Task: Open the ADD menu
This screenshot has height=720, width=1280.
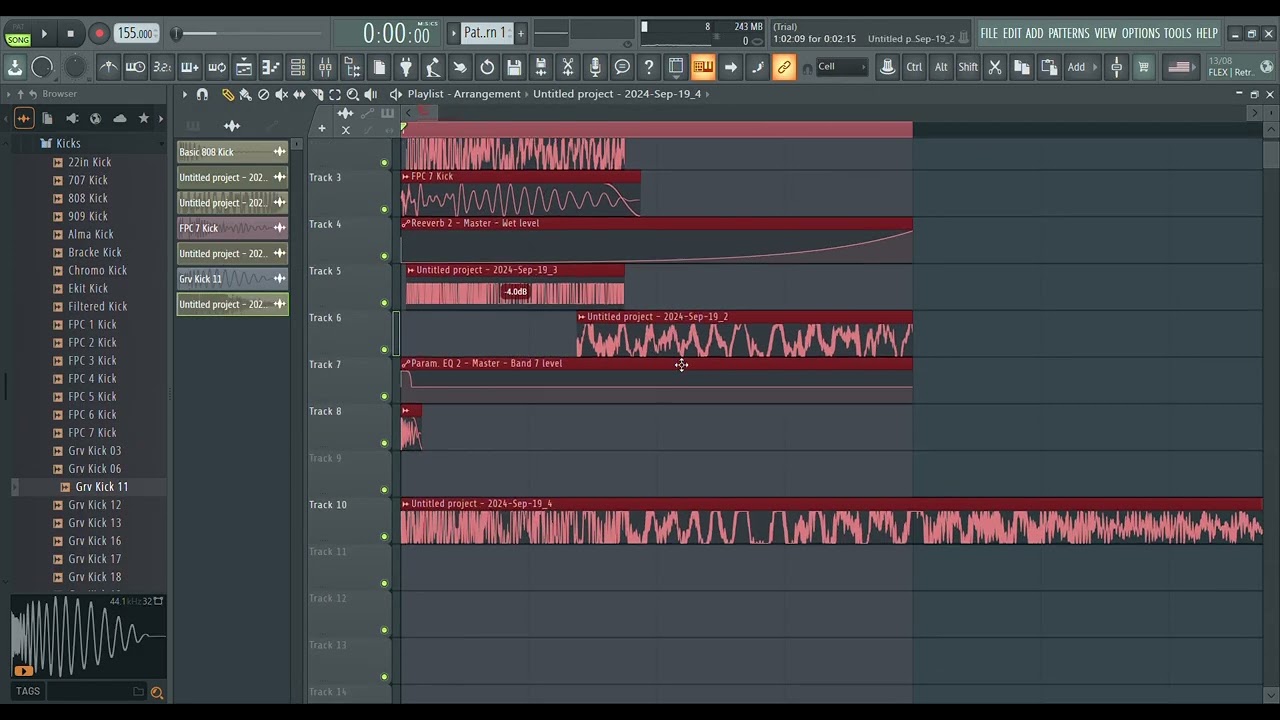Action: coord(1034,33)
